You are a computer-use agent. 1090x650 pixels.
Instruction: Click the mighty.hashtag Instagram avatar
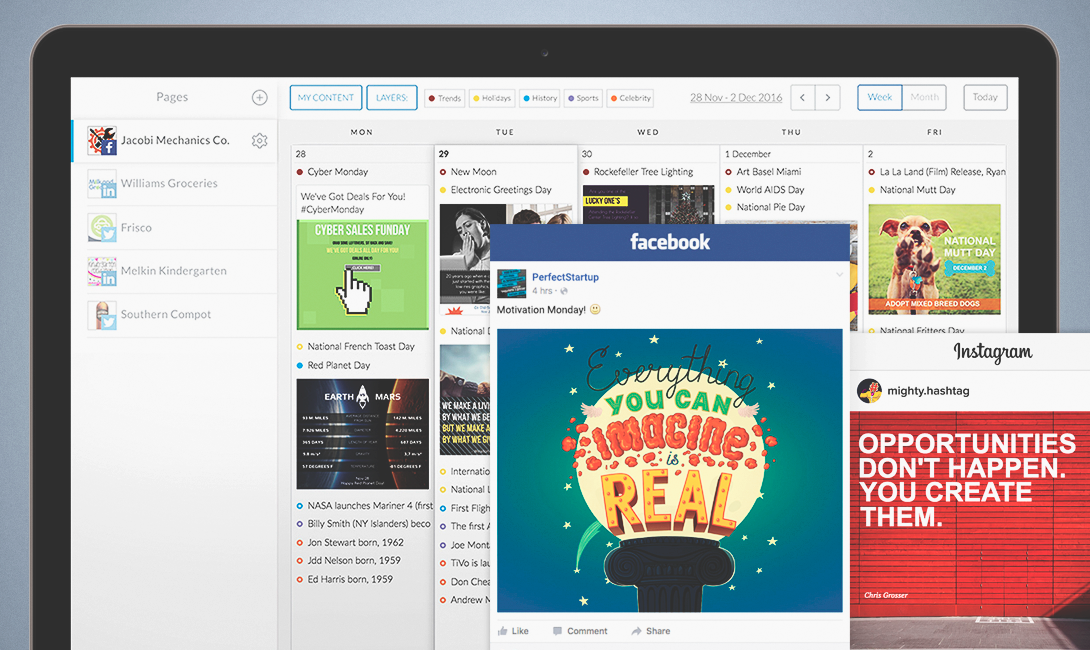coord(869,391)
